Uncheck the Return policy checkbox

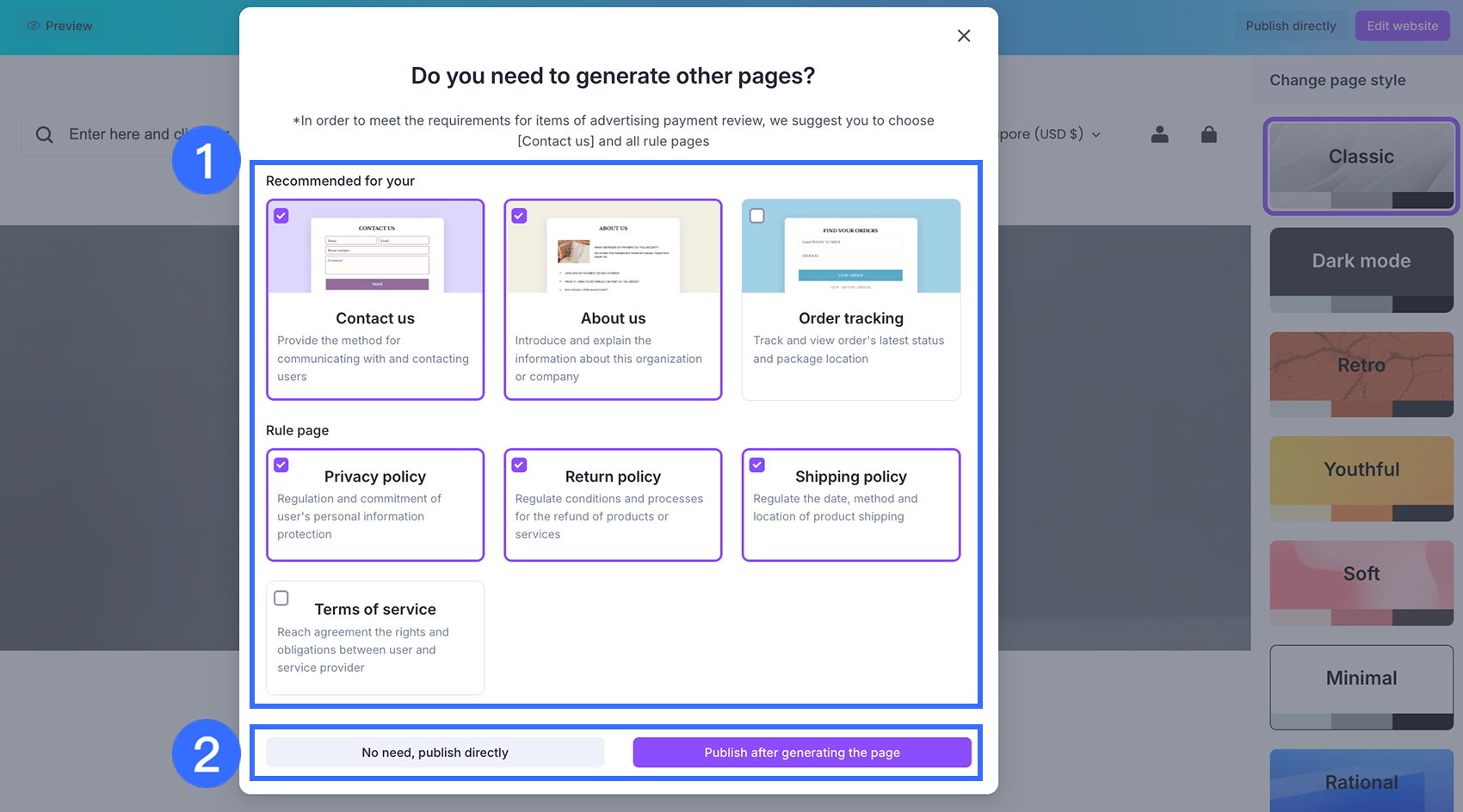(x=519, y=465)
